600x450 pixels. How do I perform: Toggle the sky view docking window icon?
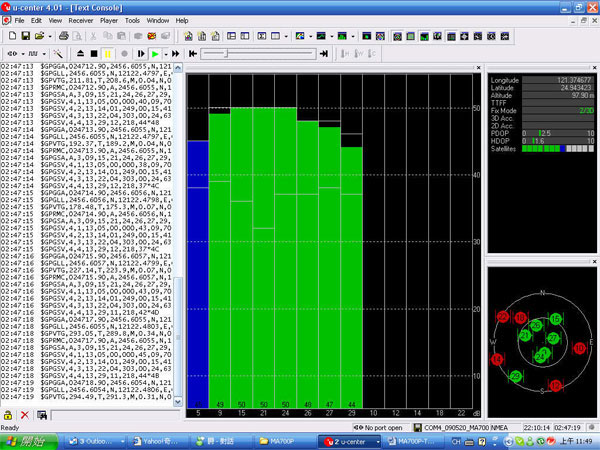(x=397, y=36)
